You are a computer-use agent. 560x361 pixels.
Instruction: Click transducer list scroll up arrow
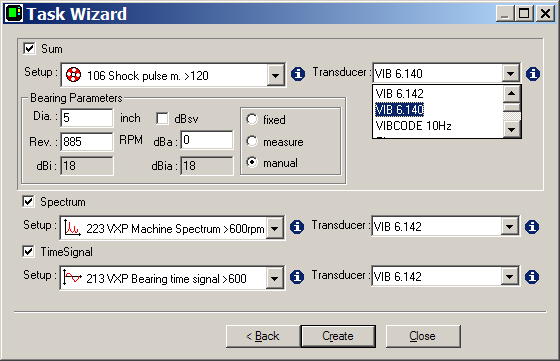[511, 94]
